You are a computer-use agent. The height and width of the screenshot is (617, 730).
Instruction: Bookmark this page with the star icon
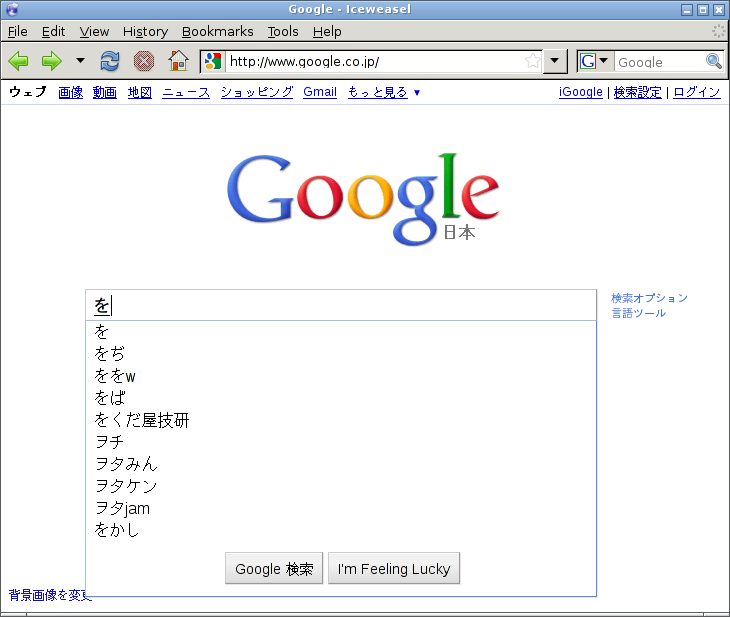(x=533, y=61)
